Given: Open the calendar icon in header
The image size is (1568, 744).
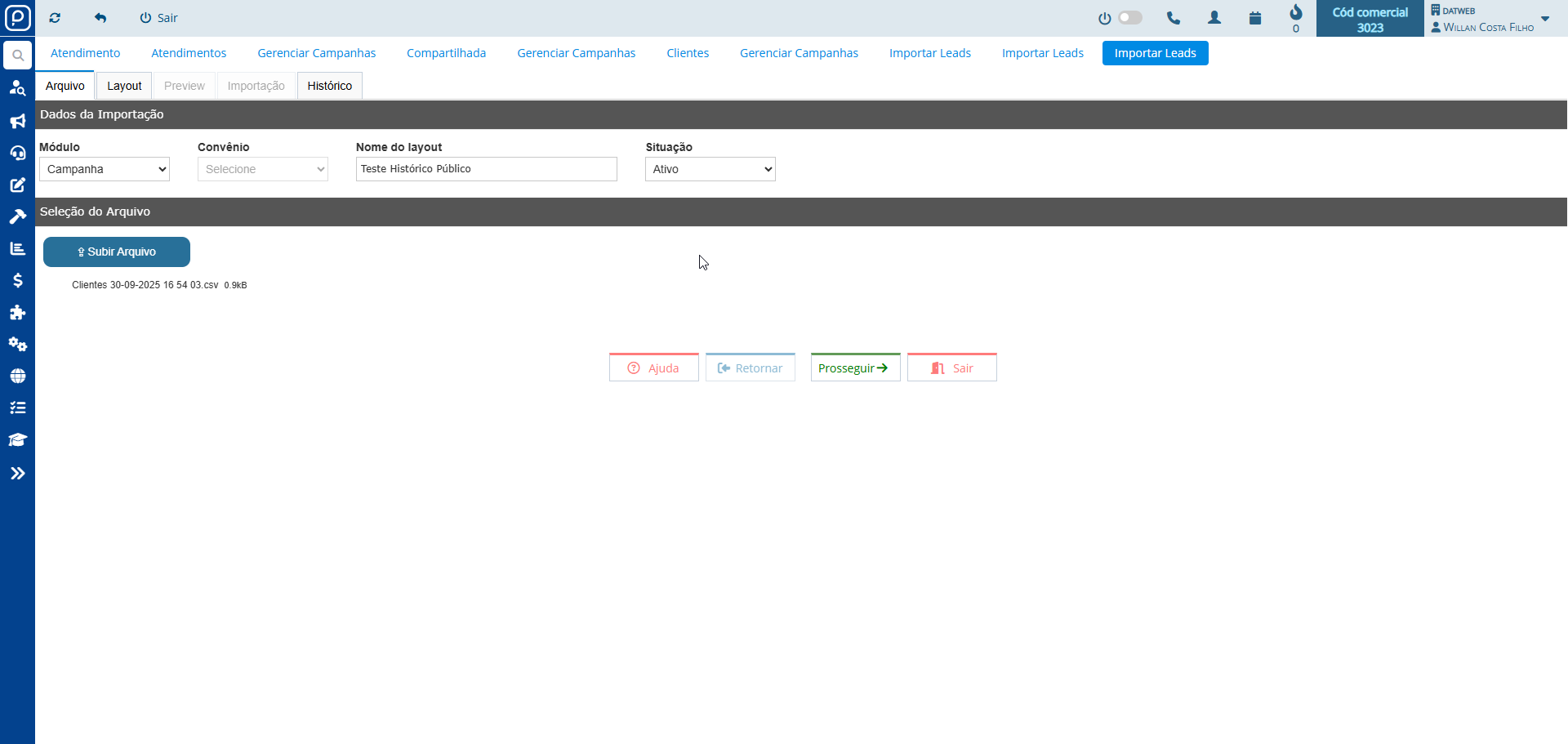Looking at the screenshot, I should pos(1255,18).
